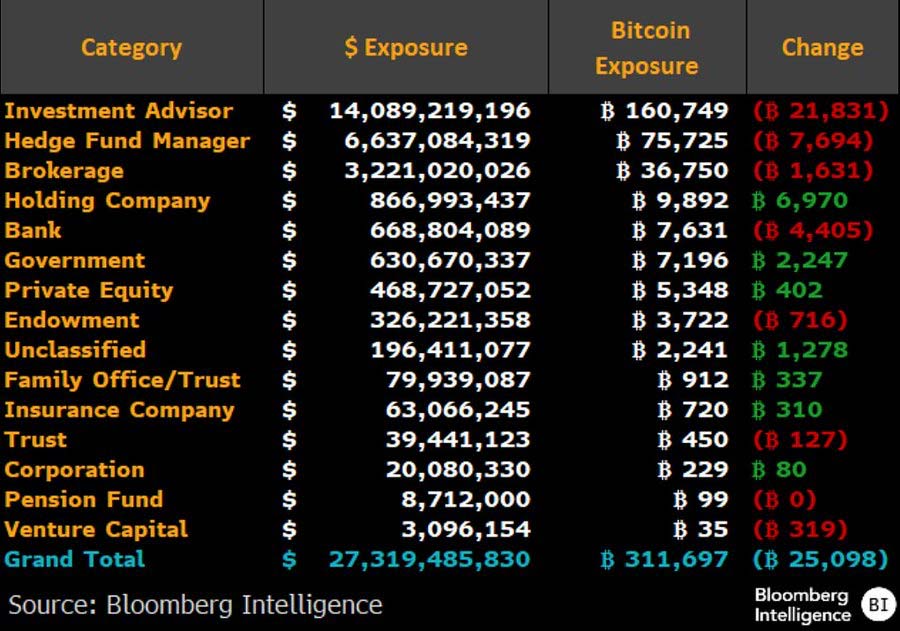900x631 pixels.
Task: Select the Hedge Fund Manager category
Action: click(127, 141)
